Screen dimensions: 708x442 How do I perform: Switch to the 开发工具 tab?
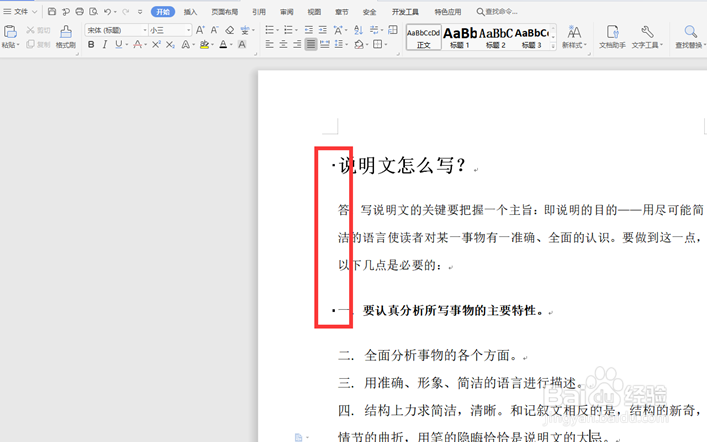tap(405, 12)
